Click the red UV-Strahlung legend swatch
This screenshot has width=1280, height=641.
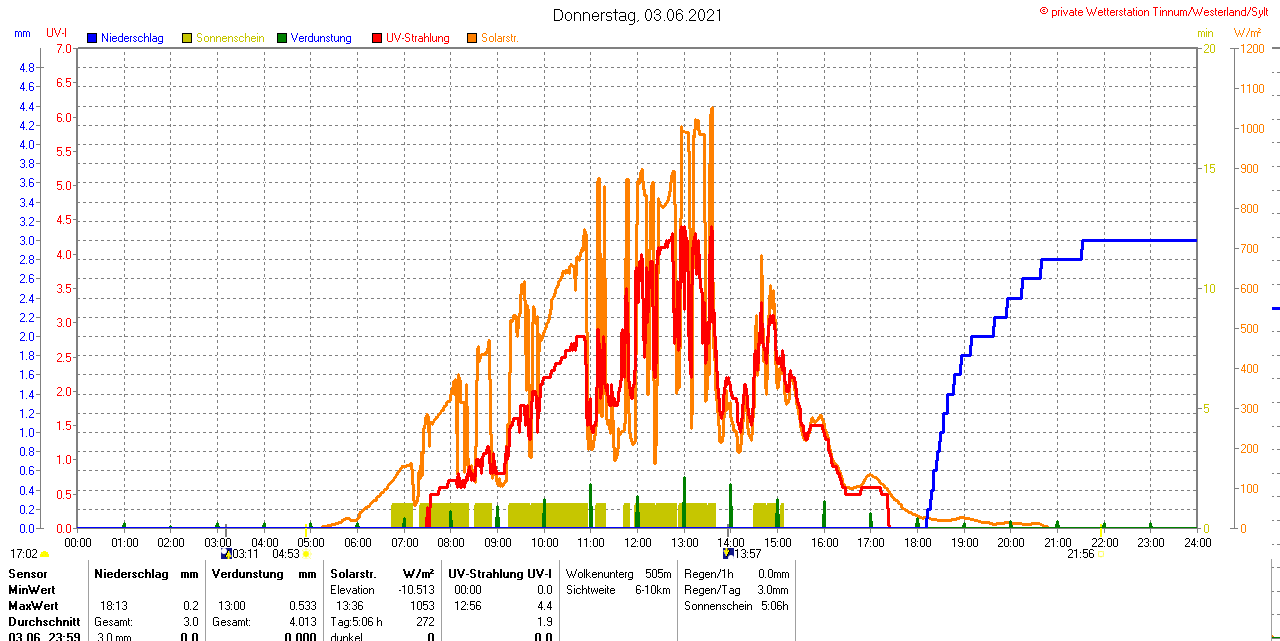[x=377, y=38]
